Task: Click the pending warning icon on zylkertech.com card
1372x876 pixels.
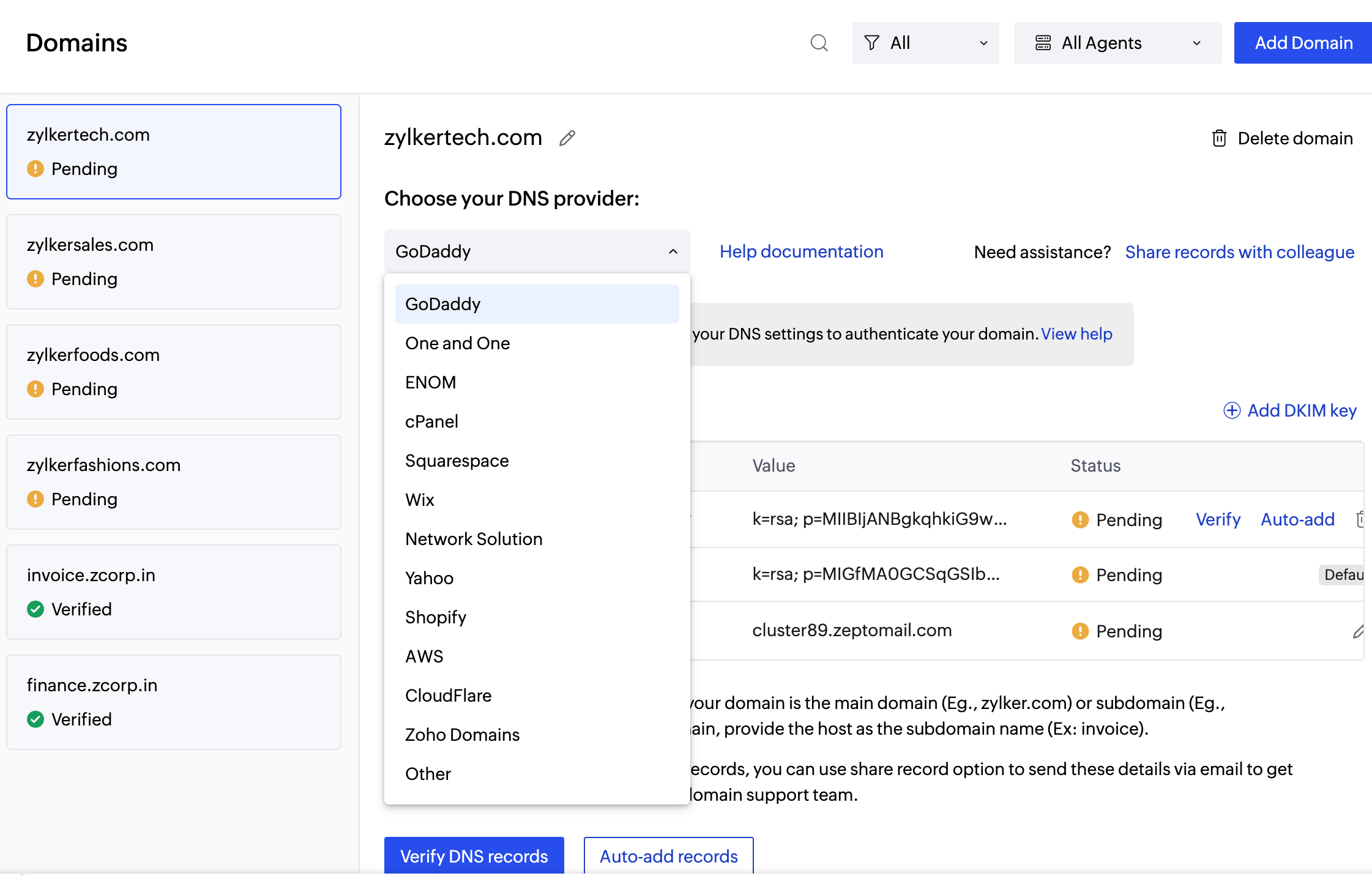Action: point(35,169)
